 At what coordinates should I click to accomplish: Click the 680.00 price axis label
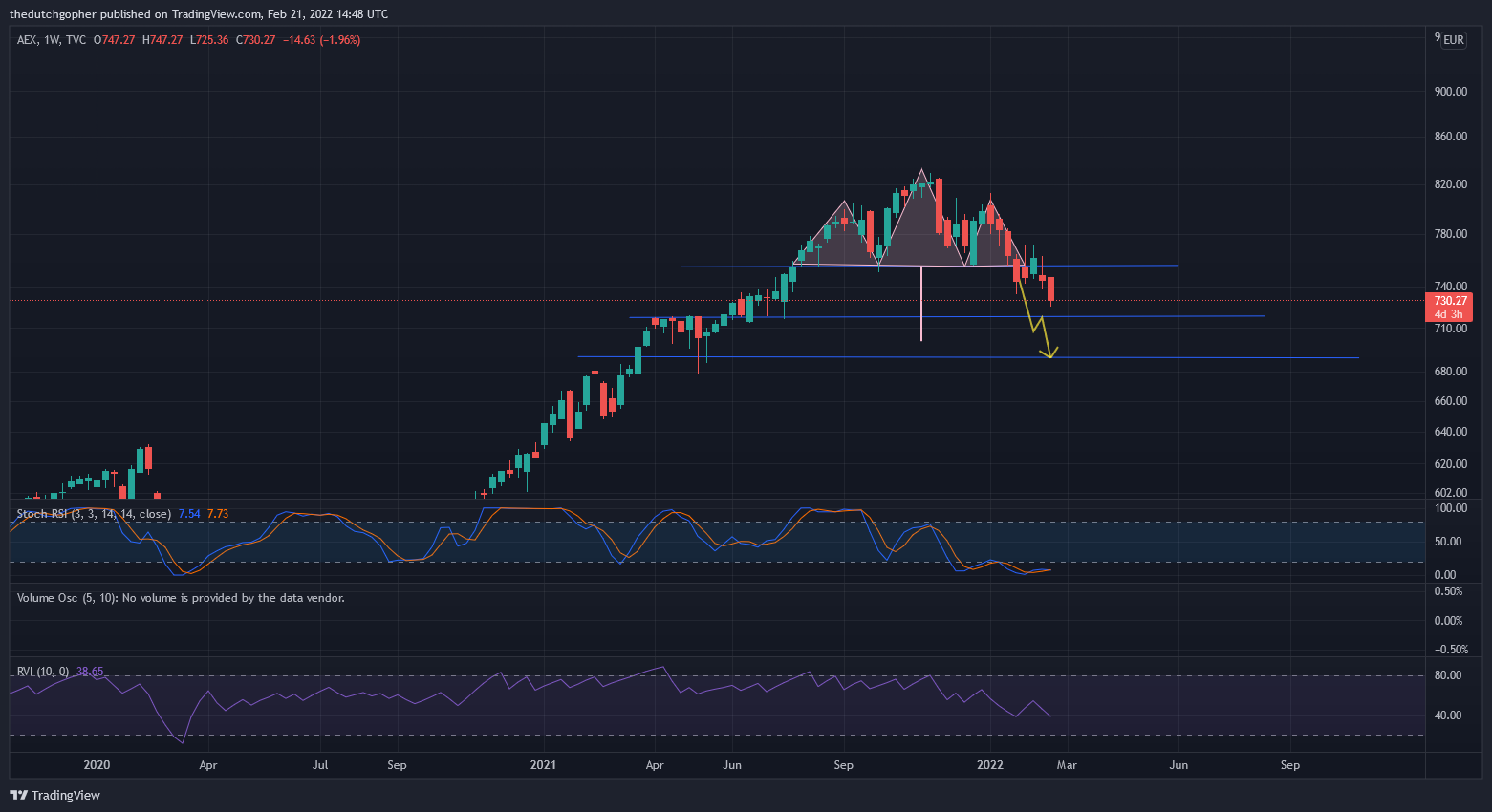(1451, 372)
